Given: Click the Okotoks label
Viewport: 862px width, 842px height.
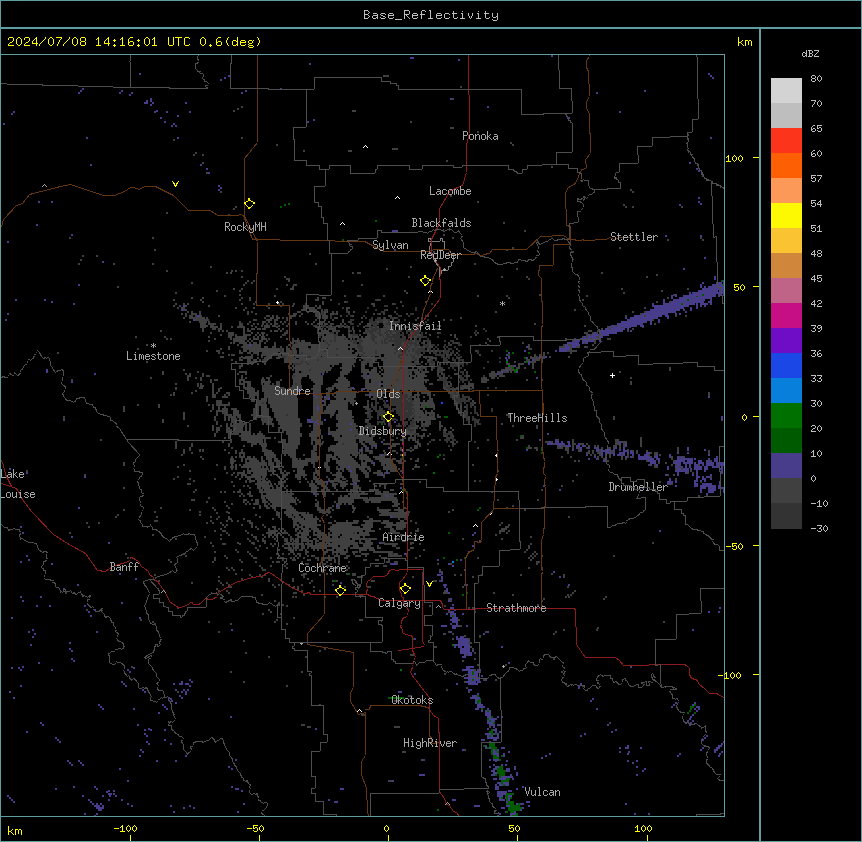Looking at the screenshot, I should (x=412, y=700).
